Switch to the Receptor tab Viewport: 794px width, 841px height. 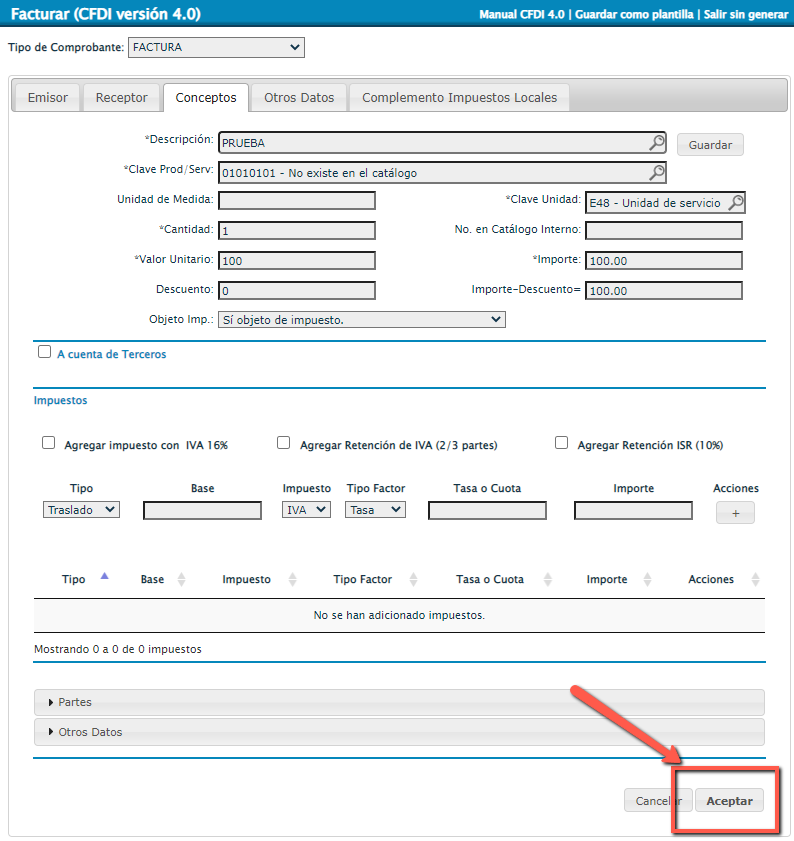click(x=121, y=98)
